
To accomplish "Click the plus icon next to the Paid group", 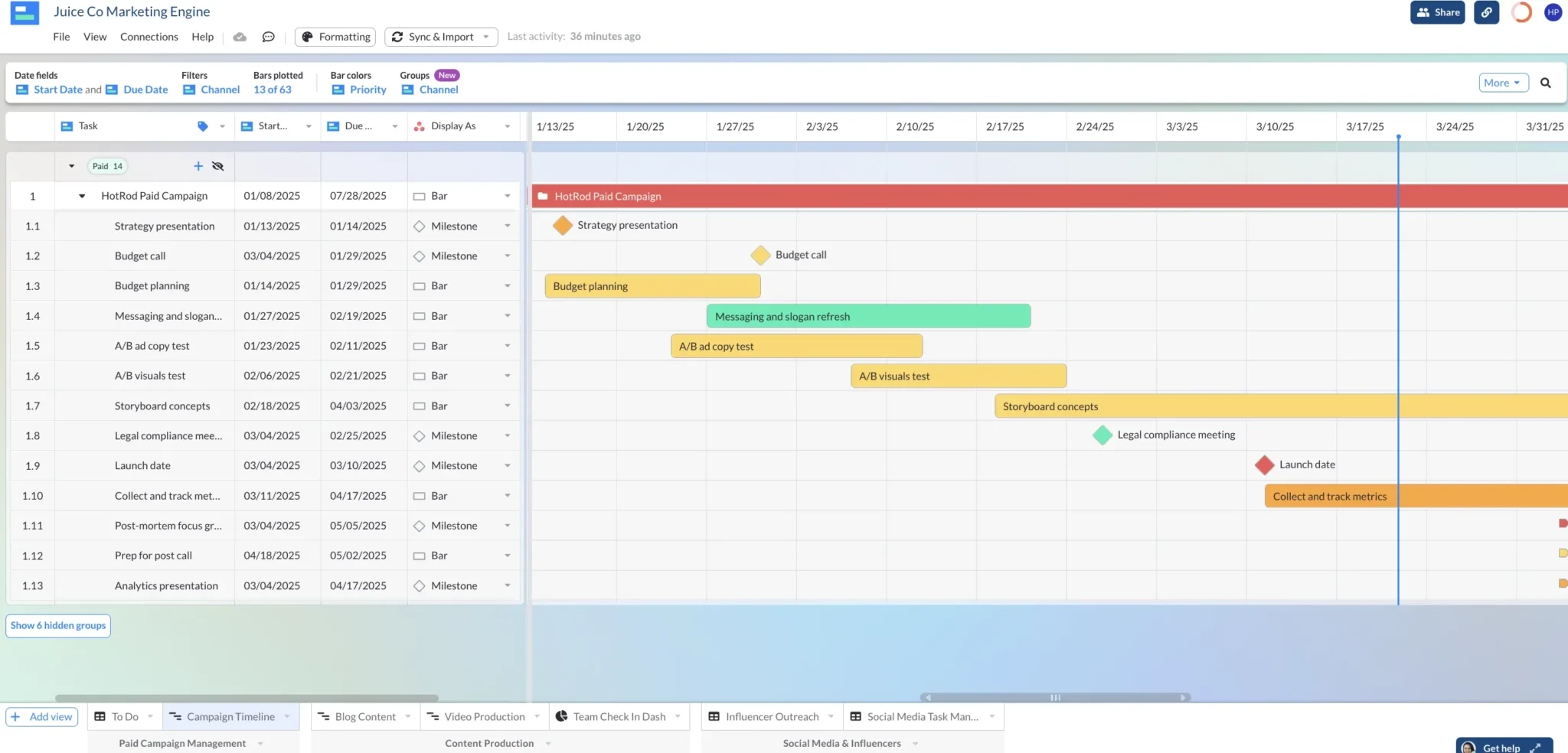I will tap(198, 165).
